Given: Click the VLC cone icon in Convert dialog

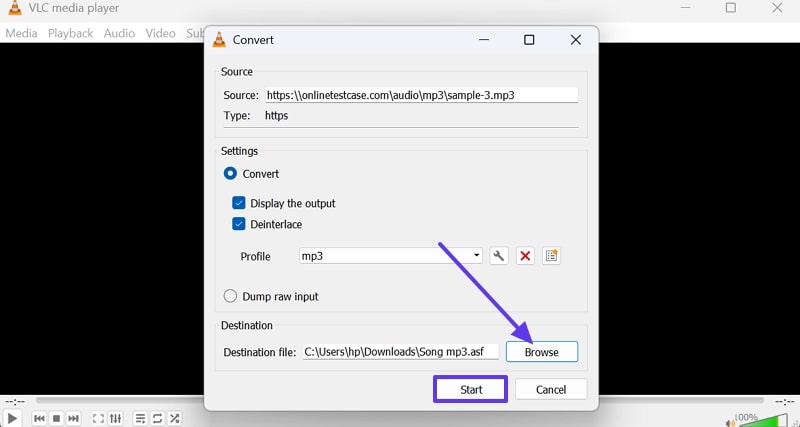Looking at the screenshot, I should point(219,40).
